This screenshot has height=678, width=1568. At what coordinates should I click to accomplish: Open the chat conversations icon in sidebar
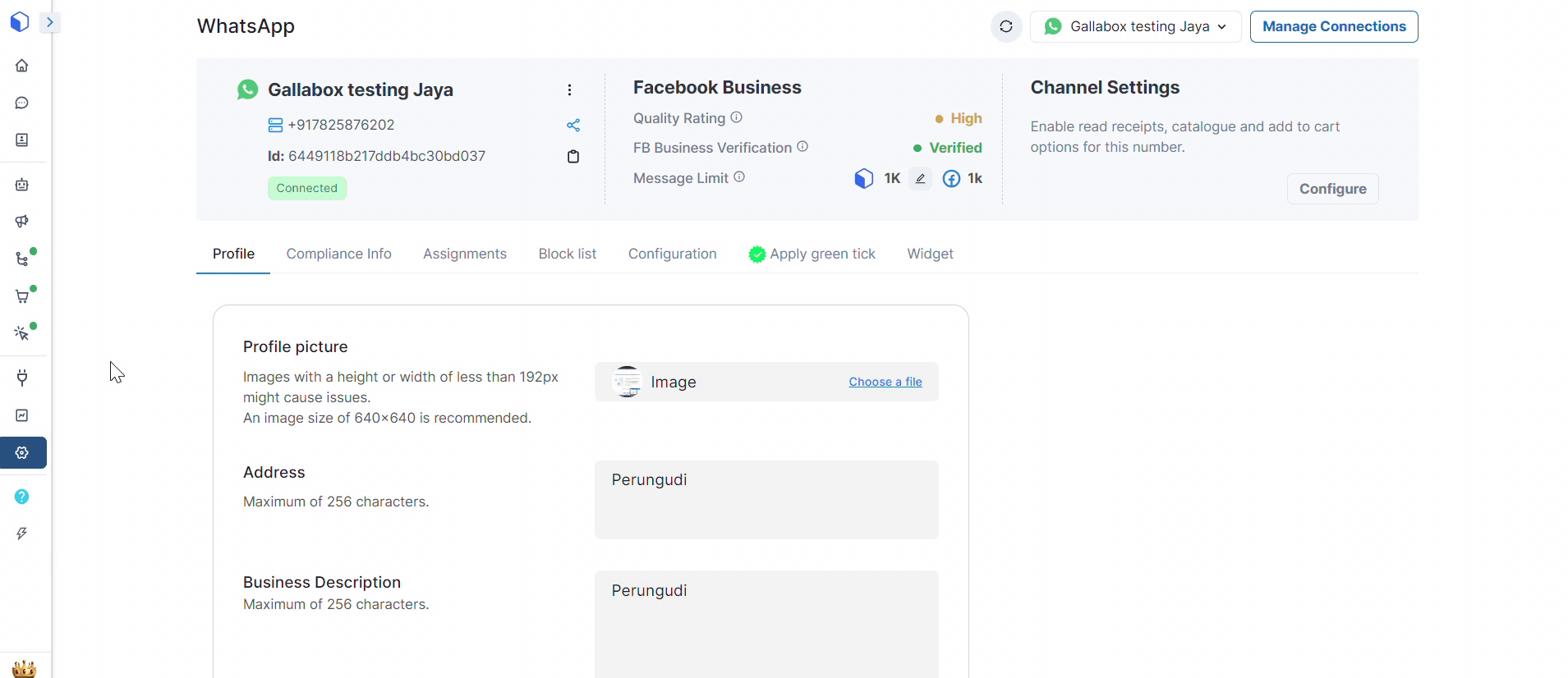click(x=22, y=103)
